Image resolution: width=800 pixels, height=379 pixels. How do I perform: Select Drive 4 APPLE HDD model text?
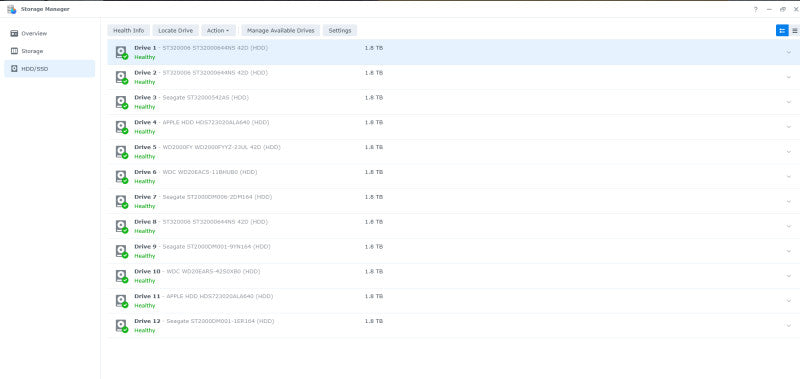215,122
